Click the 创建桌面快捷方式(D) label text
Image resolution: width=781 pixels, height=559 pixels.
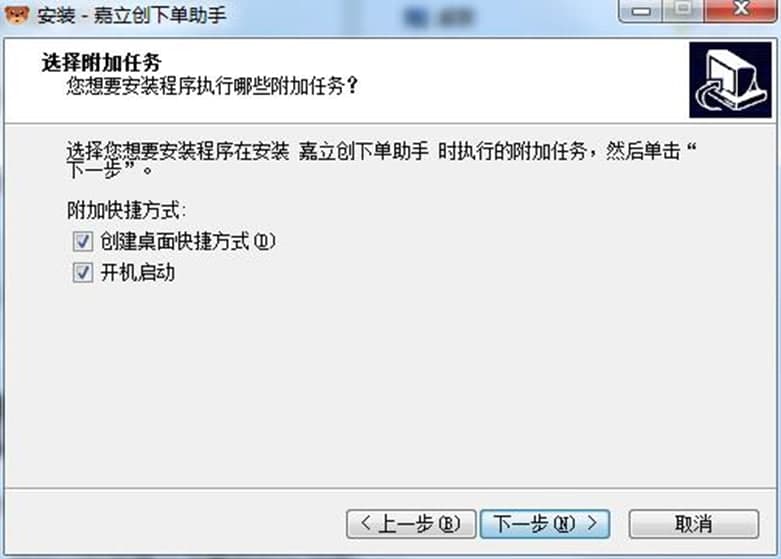coord(188,242)
